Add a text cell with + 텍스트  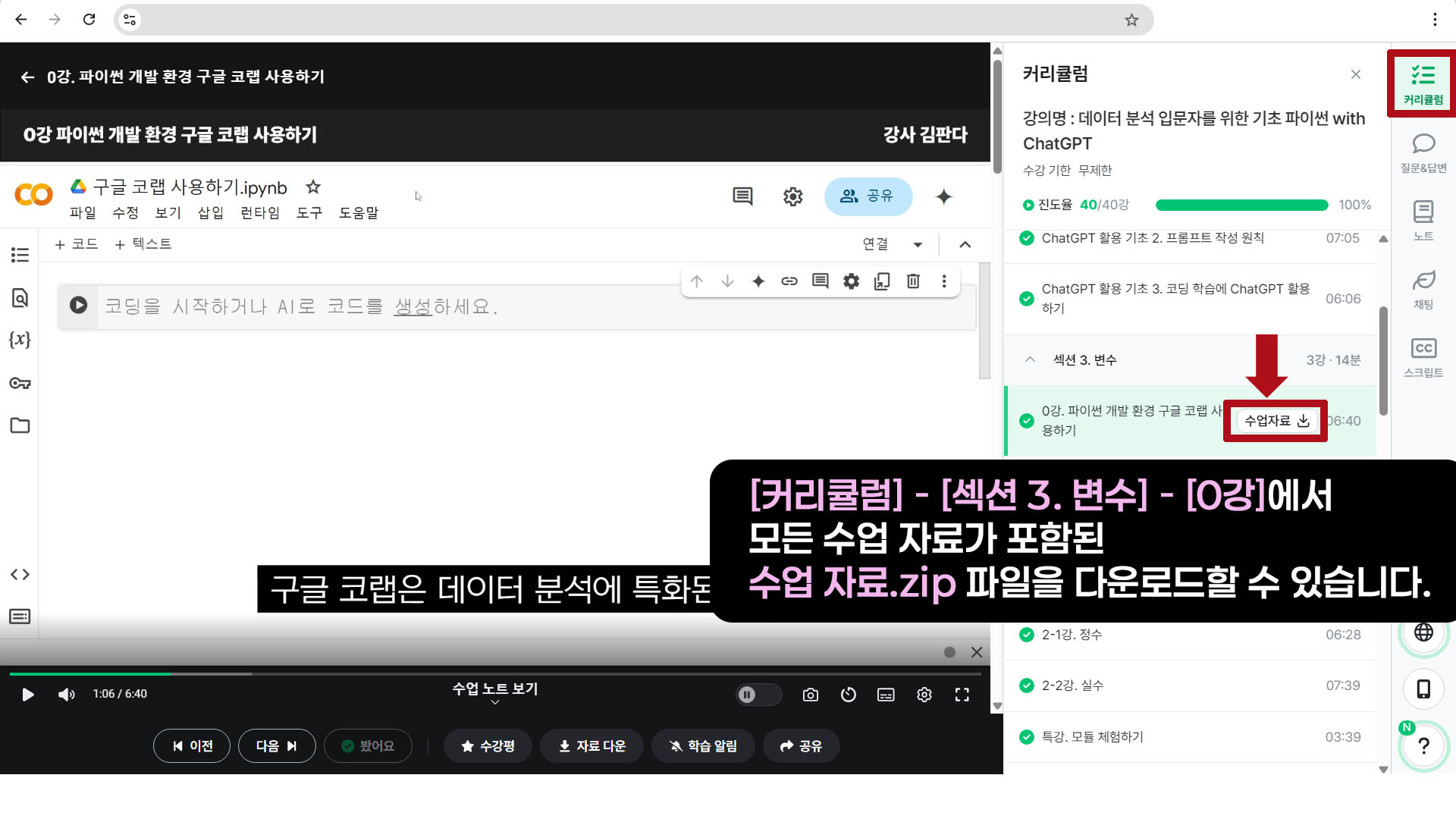143,244
